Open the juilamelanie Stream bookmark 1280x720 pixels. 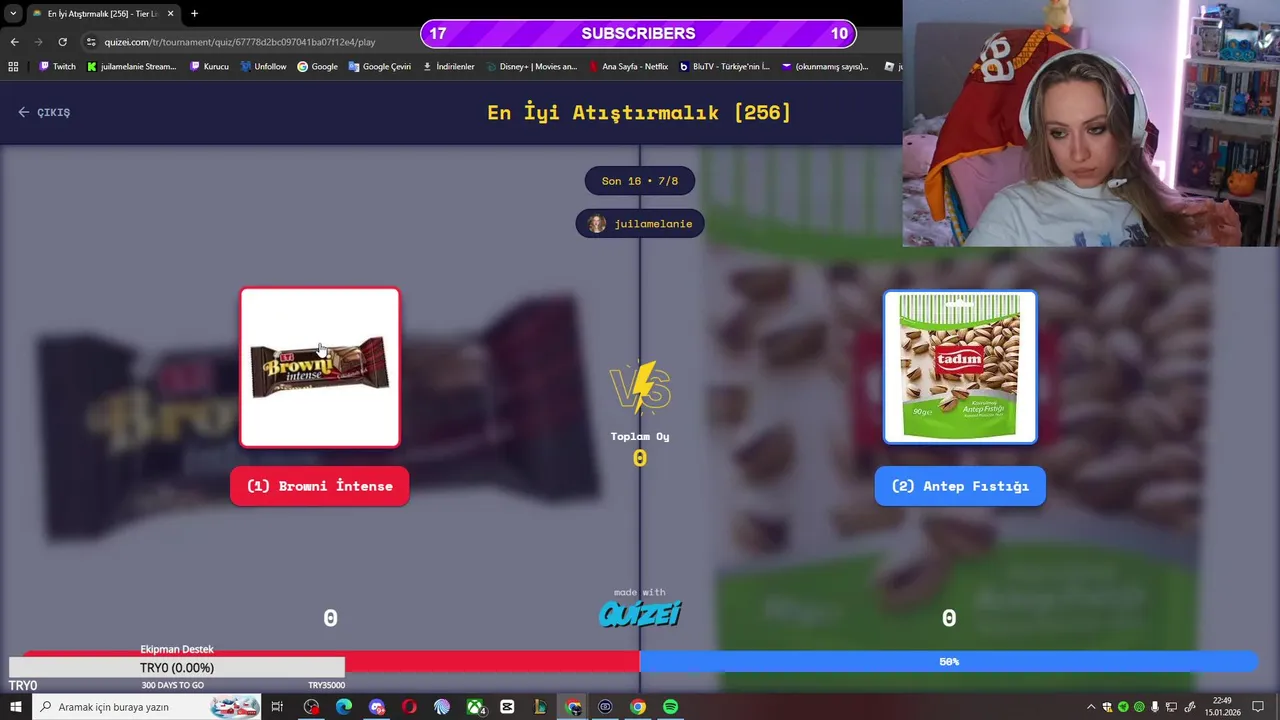tap(131, 67)
